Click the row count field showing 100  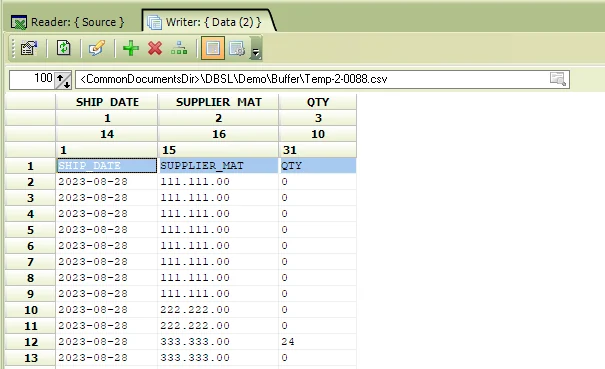(32, 79)
